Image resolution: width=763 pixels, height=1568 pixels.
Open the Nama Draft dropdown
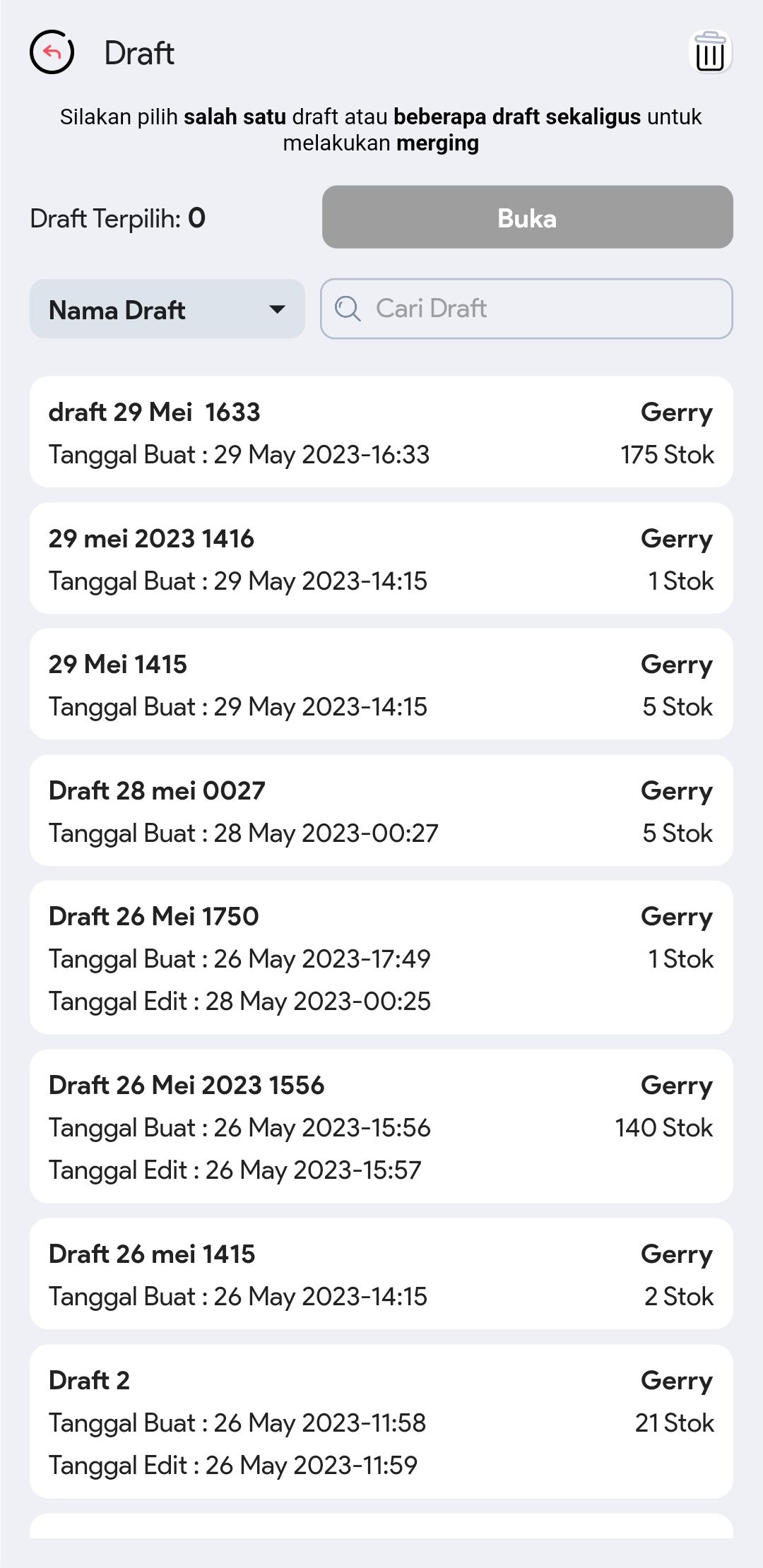tap(167, 309)
